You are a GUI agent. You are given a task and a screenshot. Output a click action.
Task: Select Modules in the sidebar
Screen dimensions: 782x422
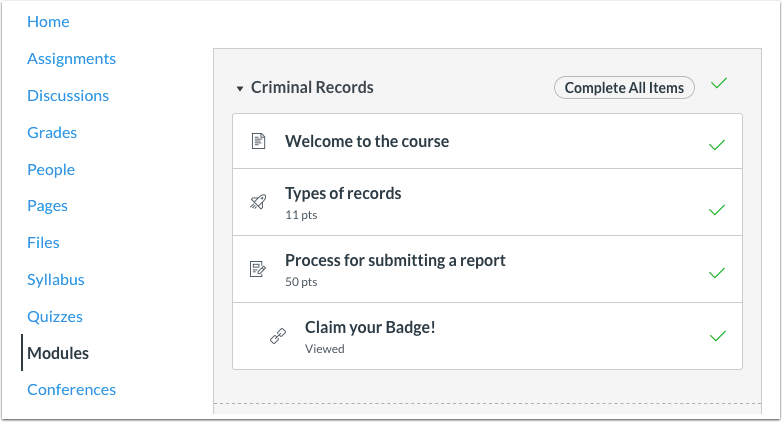pyautogui.click(x=58, y=353)
